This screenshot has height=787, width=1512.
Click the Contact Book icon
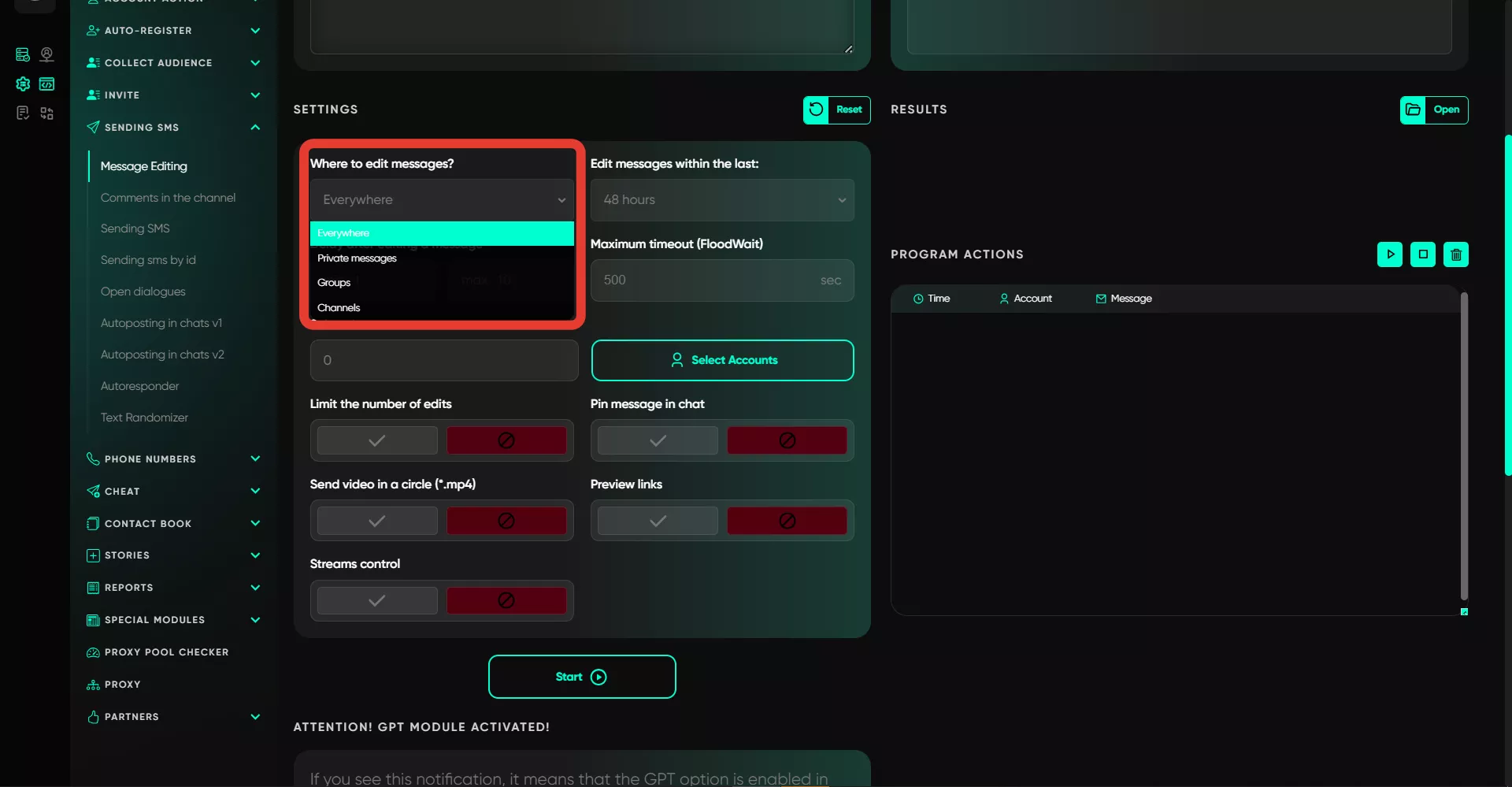coord(93,523)
